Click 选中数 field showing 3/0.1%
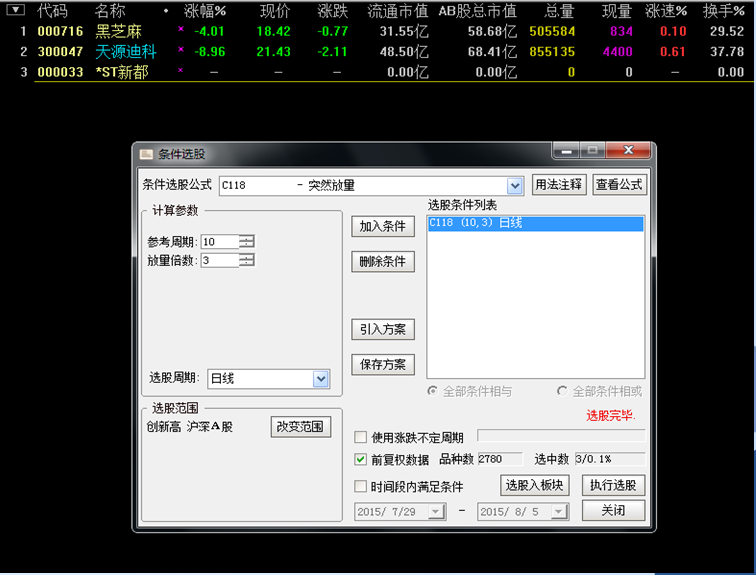 610,459
